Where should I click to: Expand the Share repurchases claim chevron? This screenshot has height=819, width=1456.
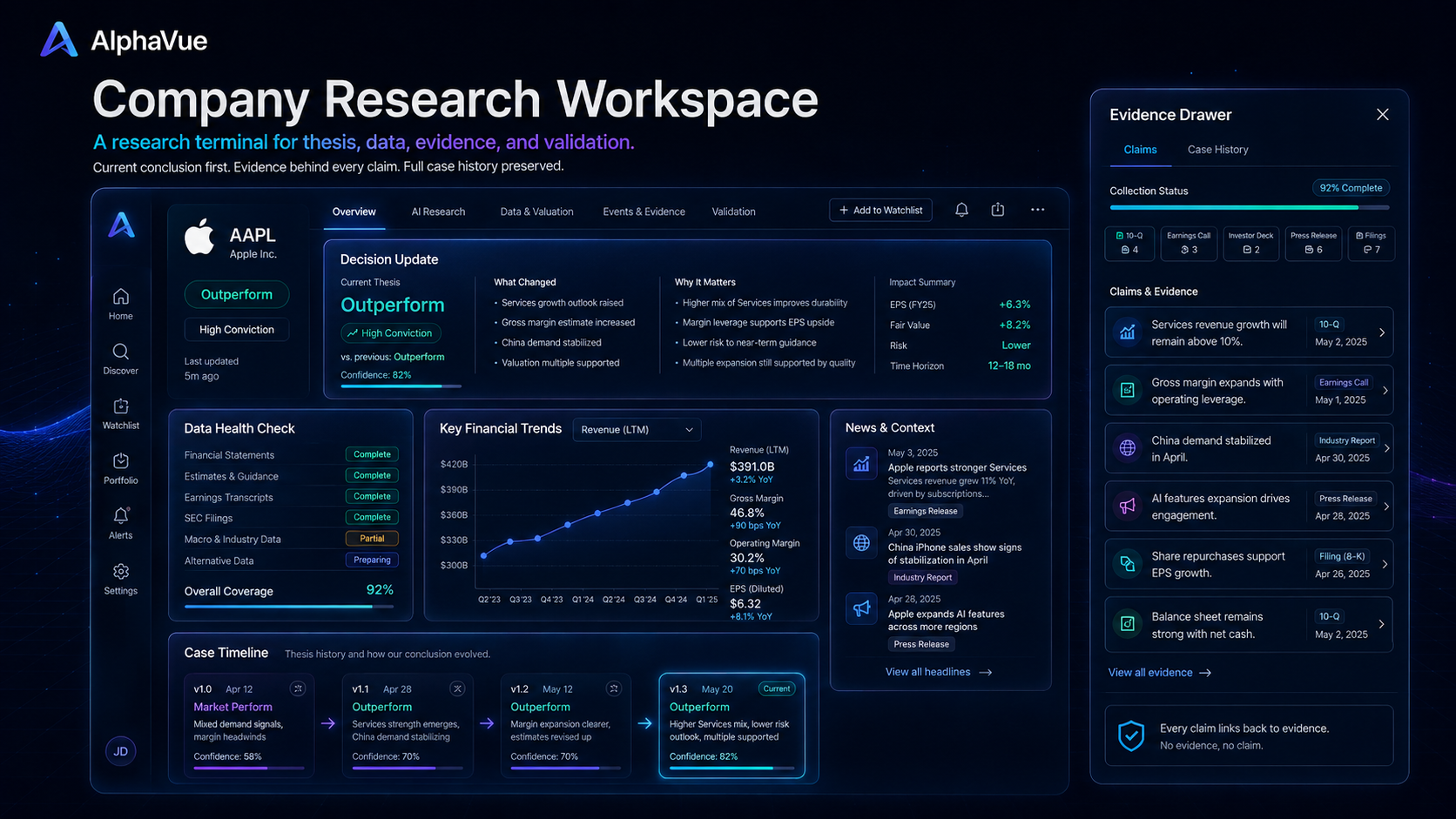(x=1385, y=564)
